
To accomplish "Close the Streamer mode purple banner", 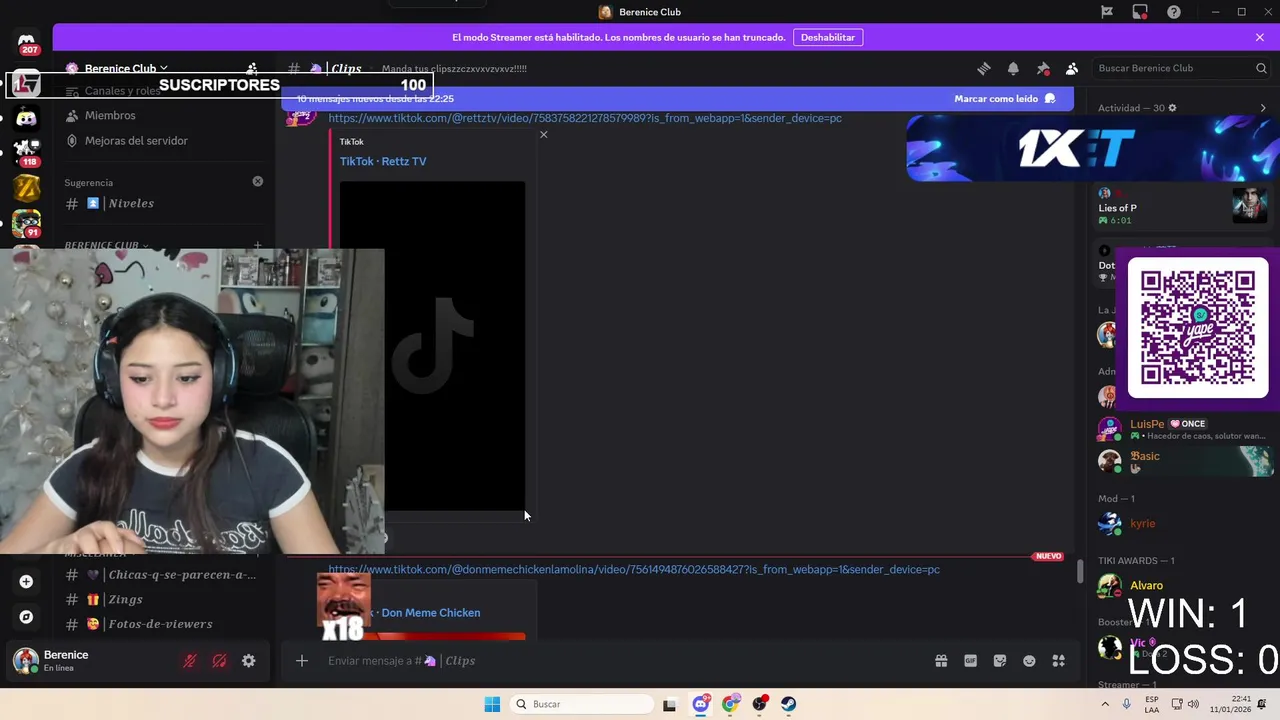I will pos(1260,37).
